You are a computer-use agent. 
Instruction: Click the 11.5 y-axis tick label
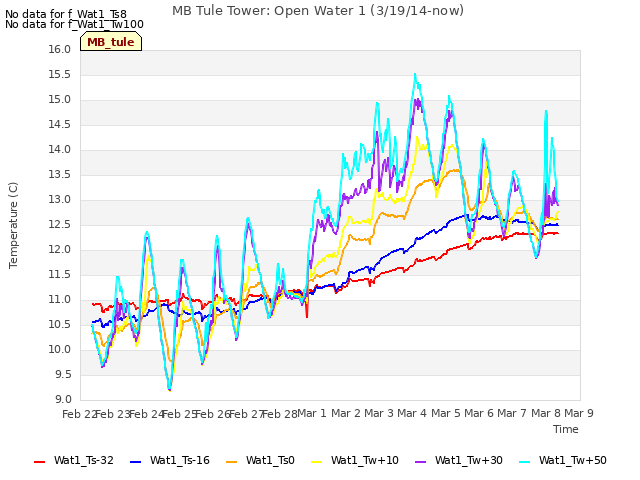(60, 275)
